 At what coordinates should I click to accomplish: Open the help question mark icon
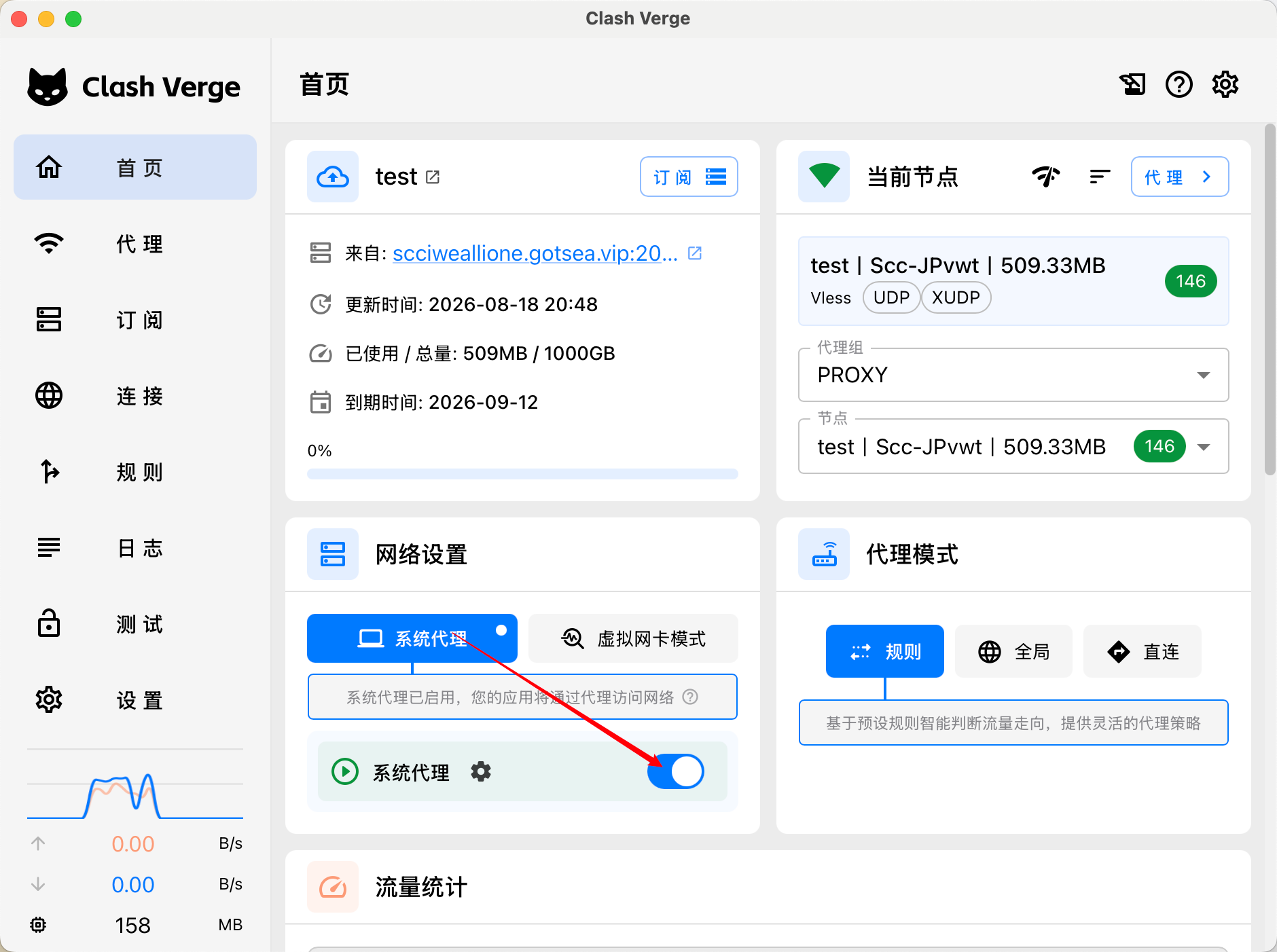[1179, 84]
